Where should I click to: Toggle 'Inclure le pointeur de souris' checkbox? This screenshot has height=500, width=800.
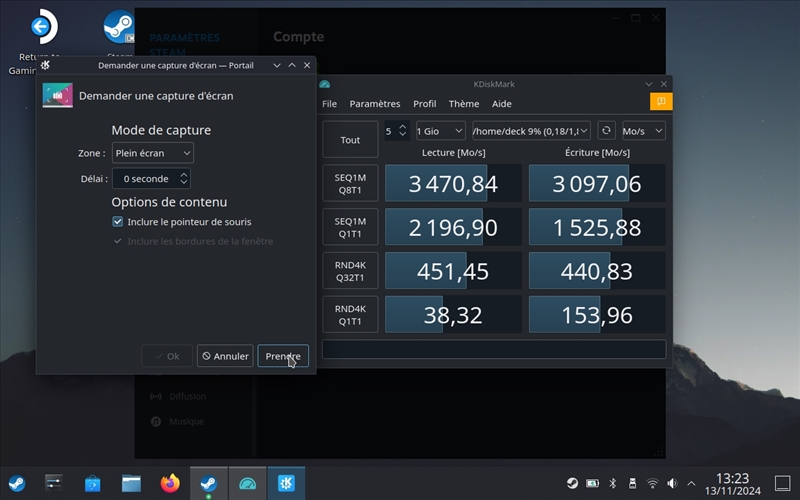click(x=118, y=222)
